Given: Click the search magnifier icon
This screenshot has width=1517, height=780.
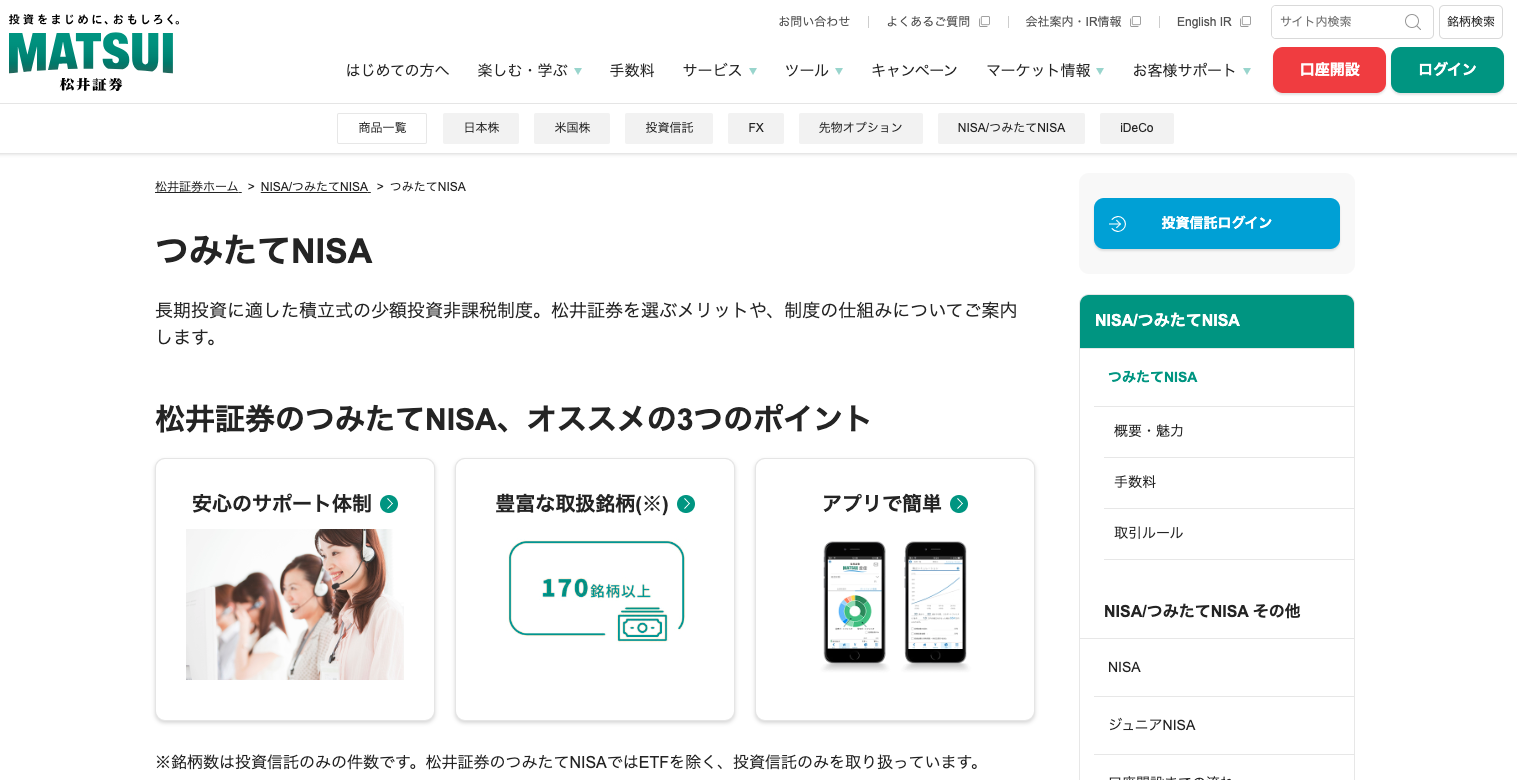Looking at the screenshot, I should [1413, 22].
